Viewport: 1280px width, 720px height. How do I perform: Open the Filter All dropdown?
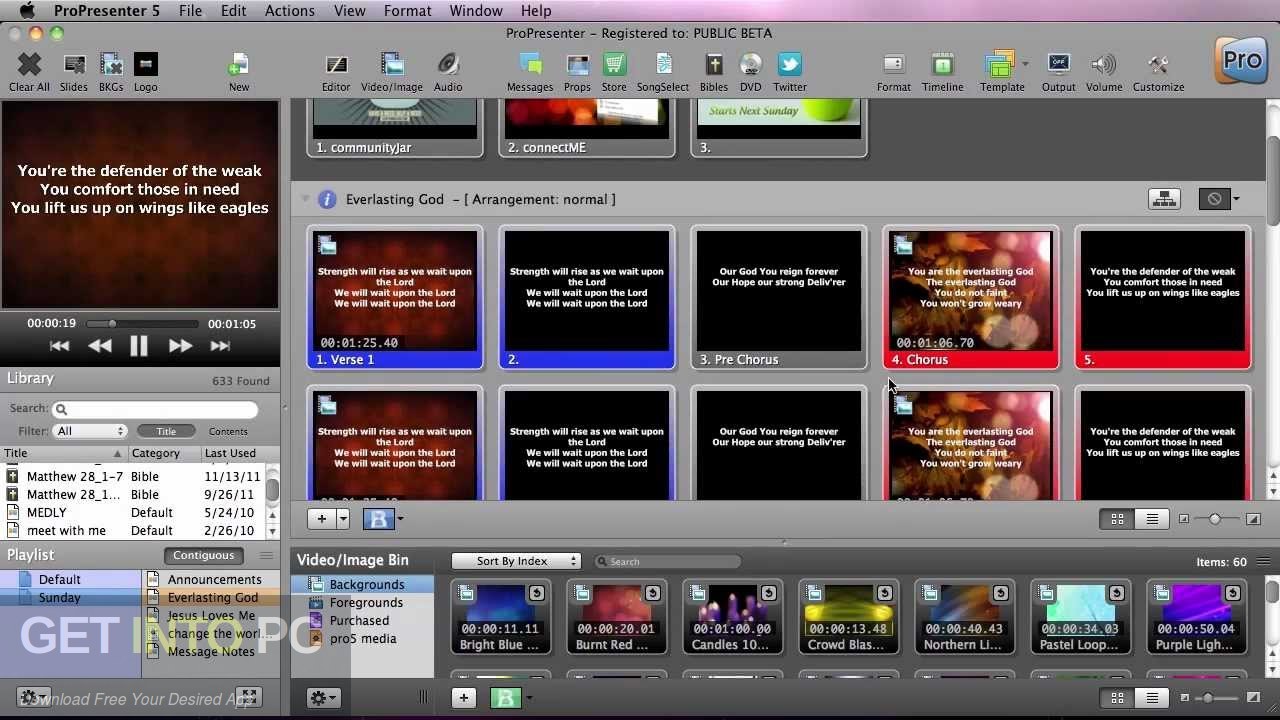pos(91,431)
